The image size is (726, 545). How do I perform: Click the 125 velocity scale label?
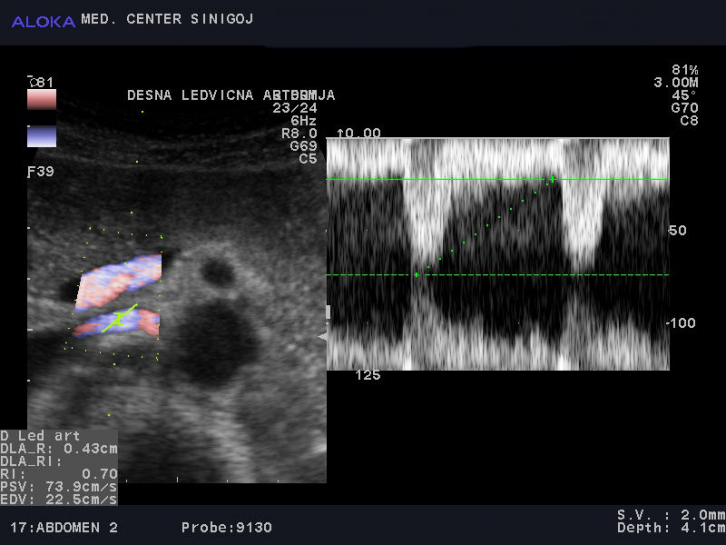[368, 375]
